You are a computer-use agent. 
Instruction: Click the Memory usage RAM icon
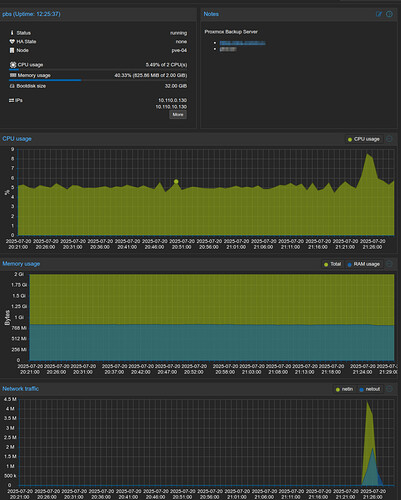(x=13, y=75)
